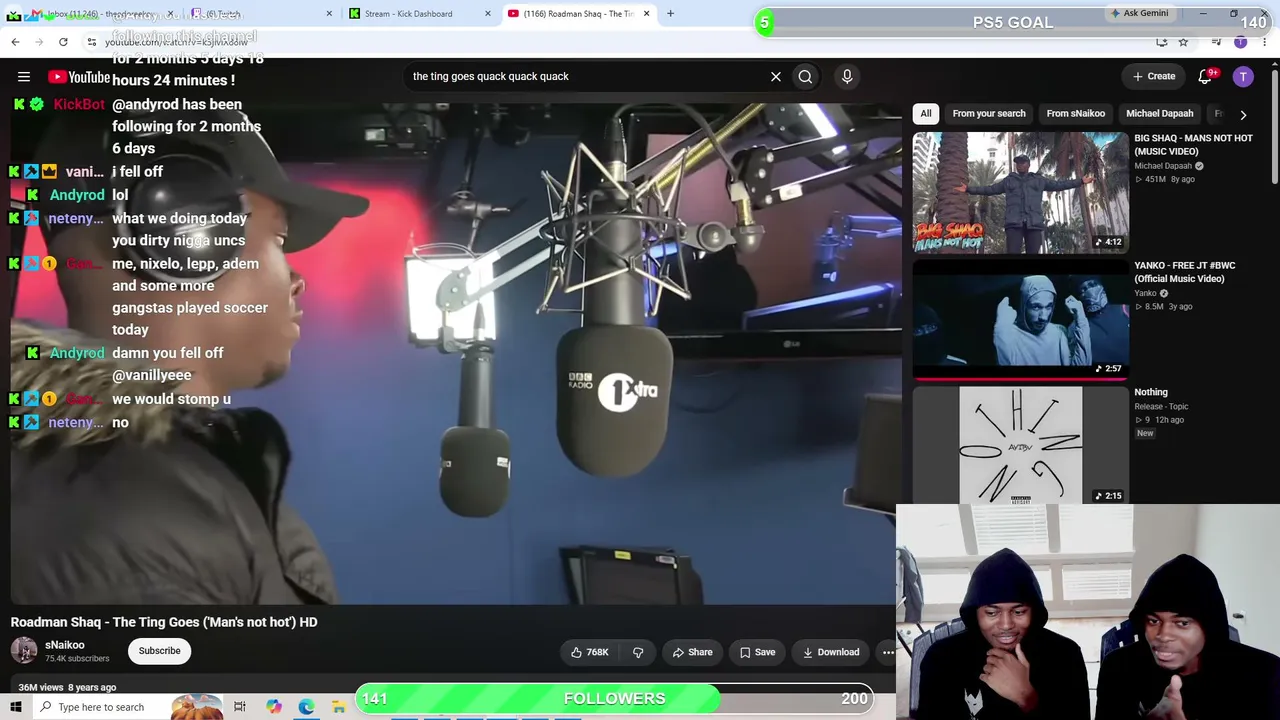
Task: View site information icon in address bar
Action: [91, 42]
